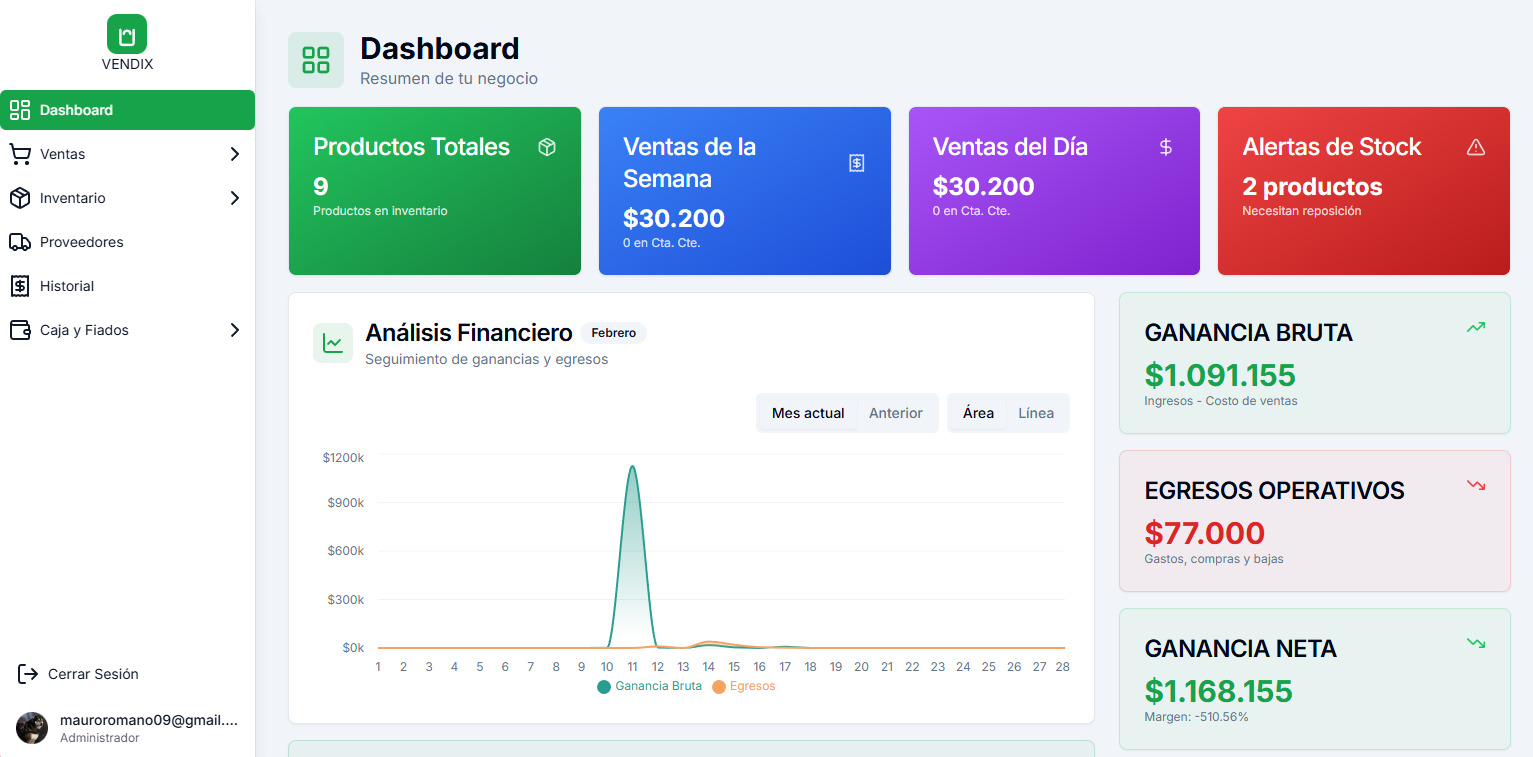Select the Mes actual tab
The width and height of the screenshot is (1533, 757).
click(806, 412)
